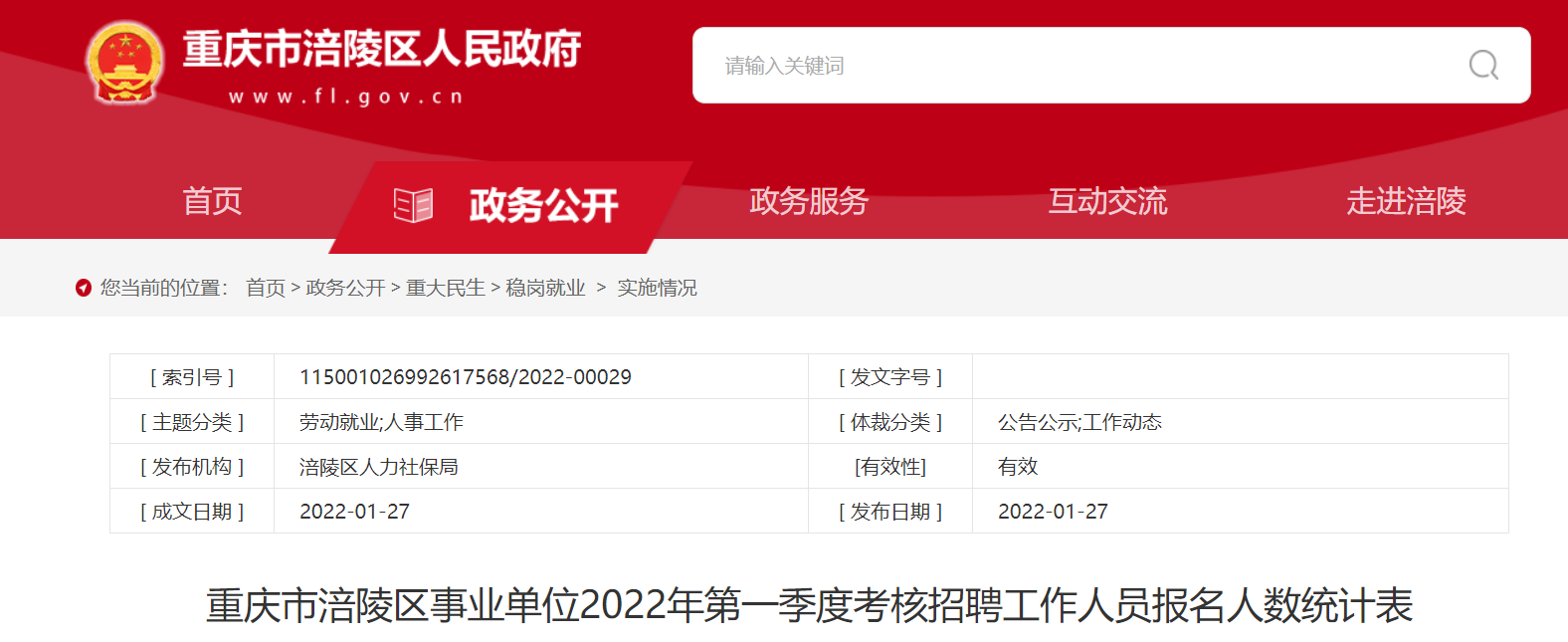
Task: Click the www.fl.gov.cn address text
Action: 346,97
